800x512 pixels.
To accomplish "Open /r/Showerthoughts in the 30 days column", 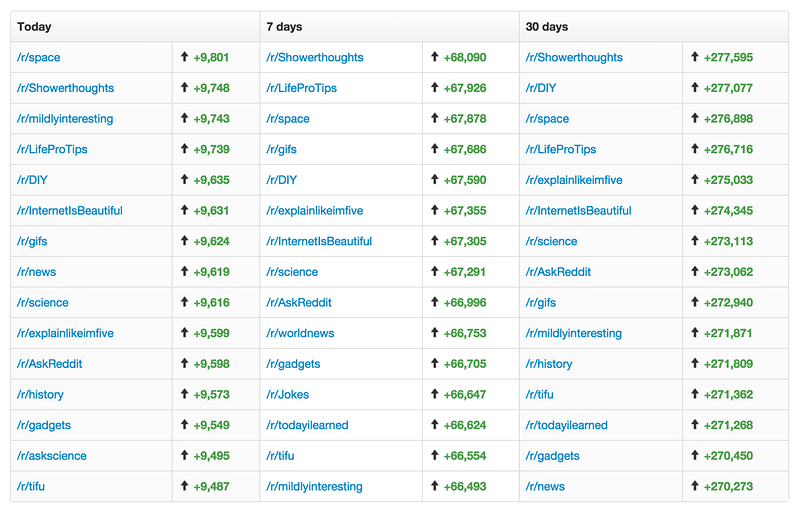I will (574, 57).
